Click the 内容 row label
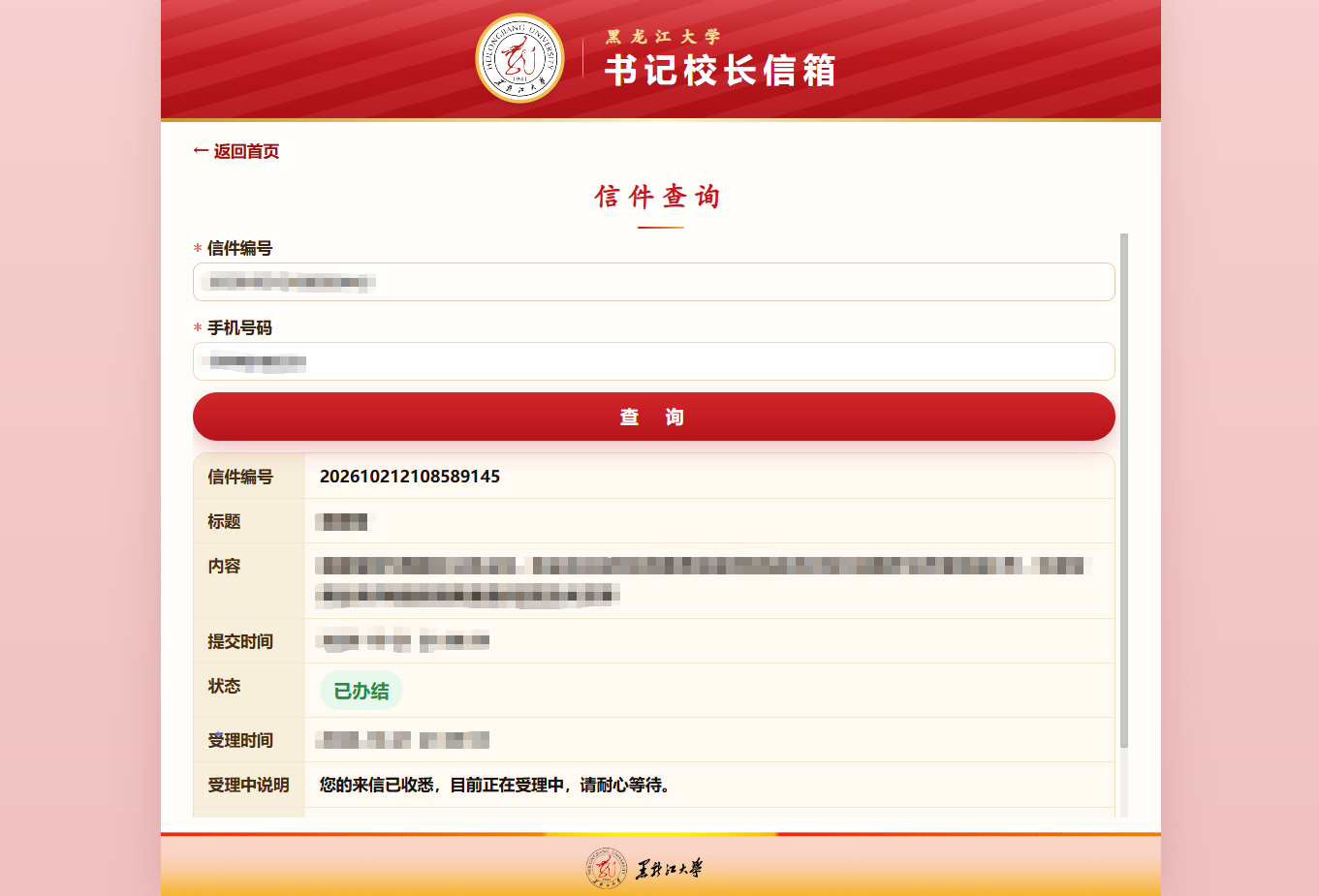This screenshot has width=1319, height=896. point(224,566)
